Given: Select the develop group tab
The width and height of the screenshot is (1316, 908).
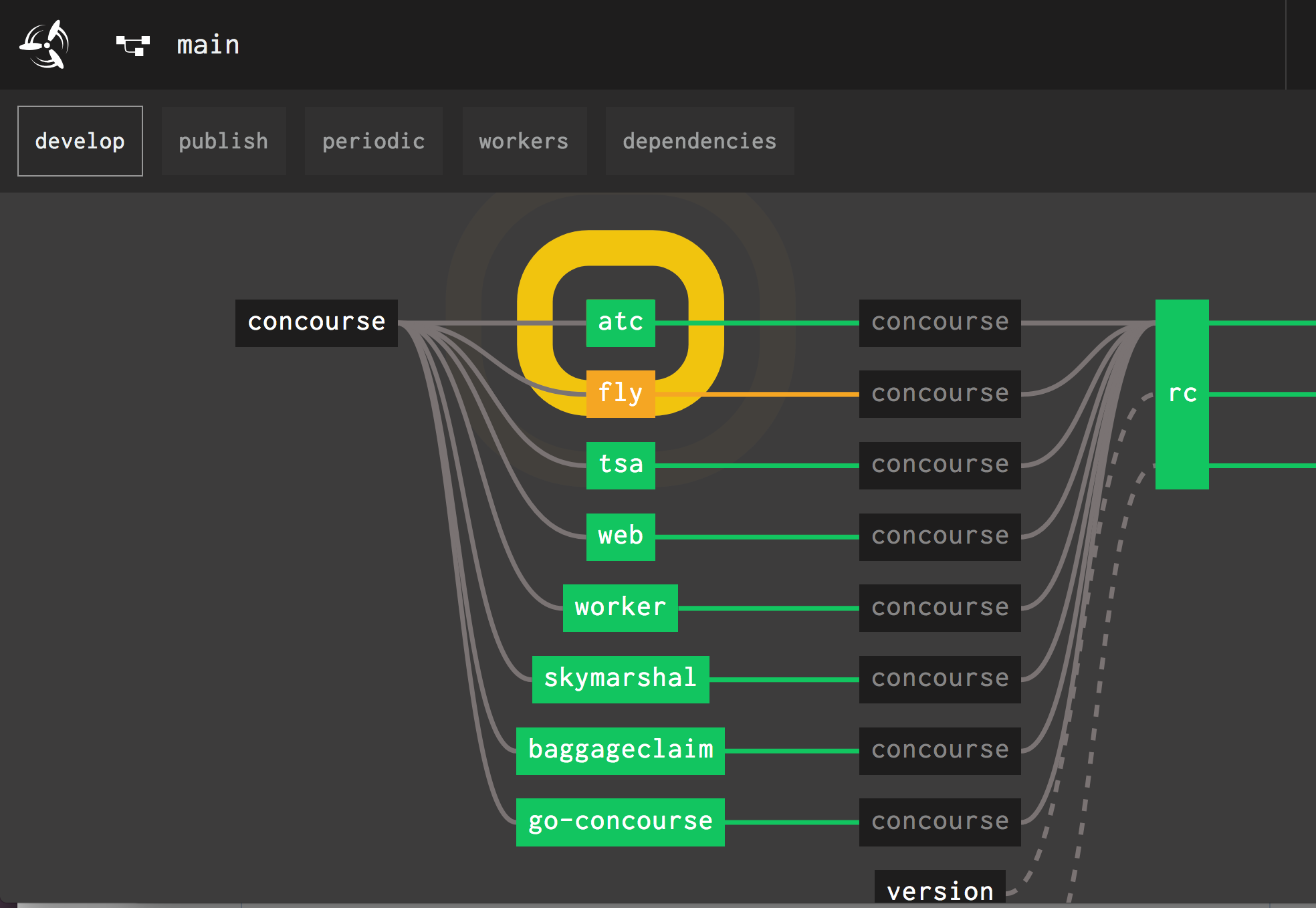Looking at the screenshot, I should (80, 141).
